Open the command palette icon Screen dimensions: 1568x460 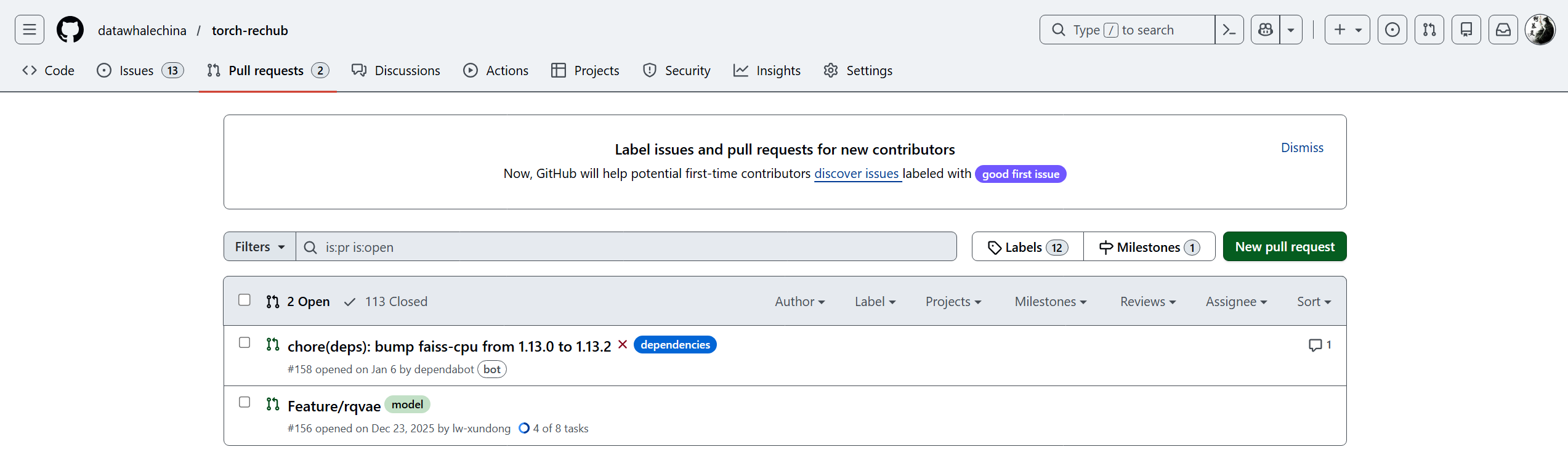coord(1229,30)
